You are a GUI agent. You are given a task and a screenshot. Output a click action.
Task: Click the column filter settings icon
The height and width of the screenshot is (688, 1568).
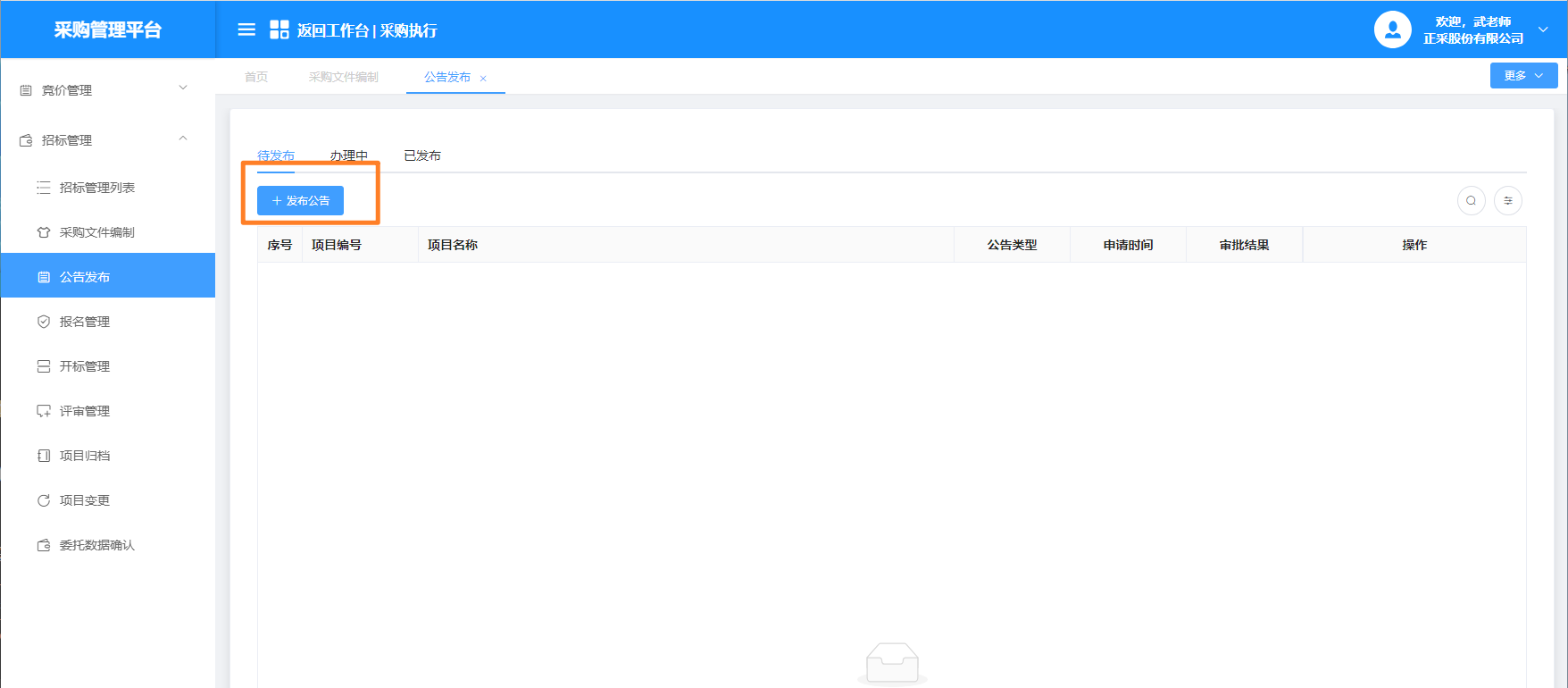(1508, 201)
